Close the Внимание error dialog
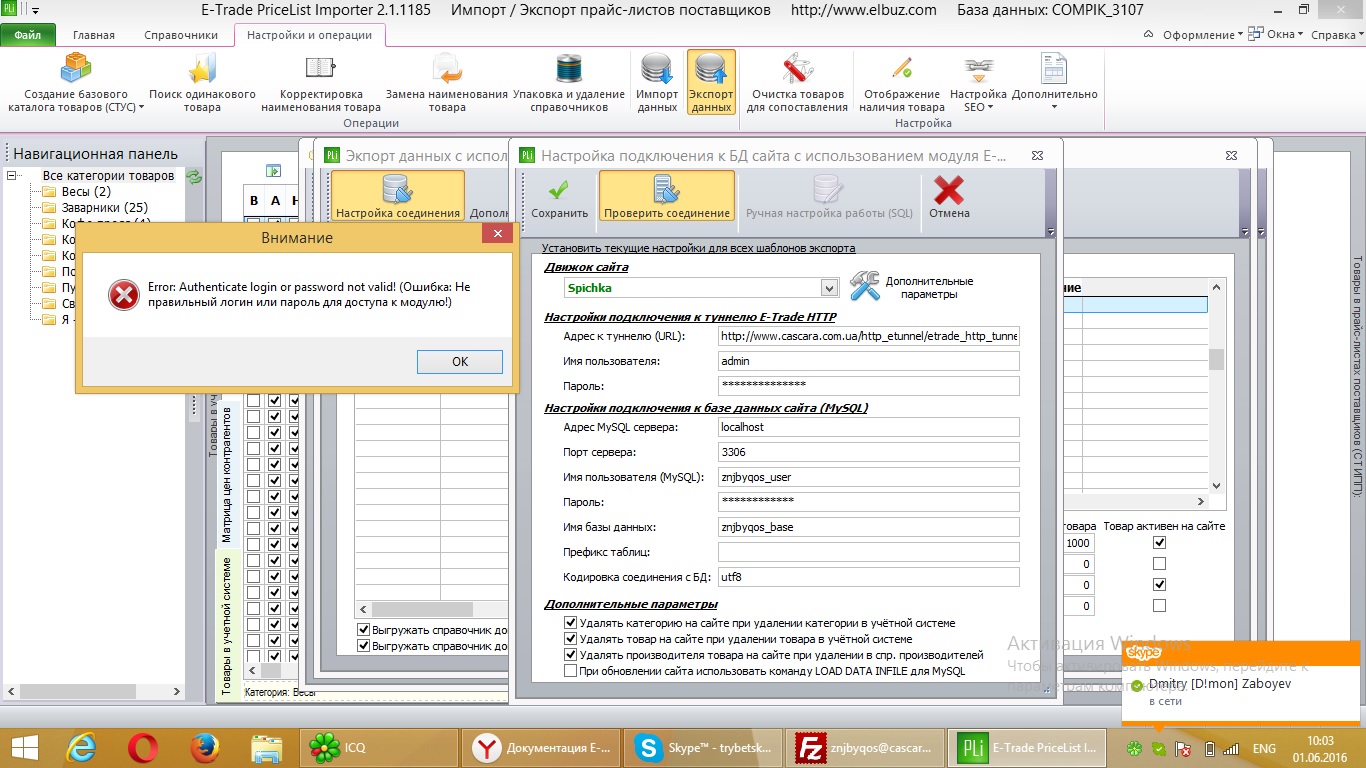The image size is (1366, 768). coord(497,234)
